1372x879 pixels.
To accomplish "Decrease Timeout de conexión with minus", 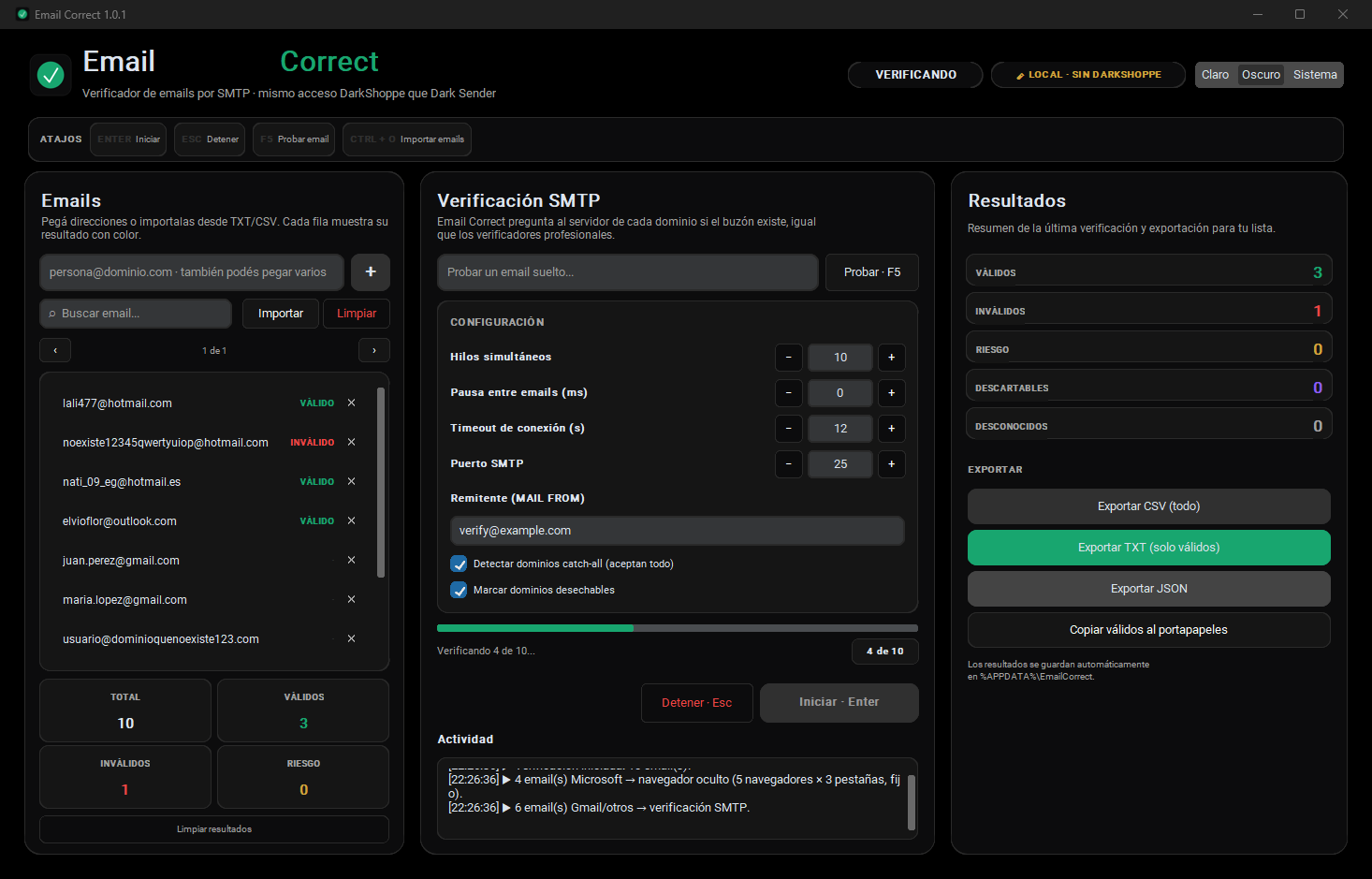I will (789, 428).
